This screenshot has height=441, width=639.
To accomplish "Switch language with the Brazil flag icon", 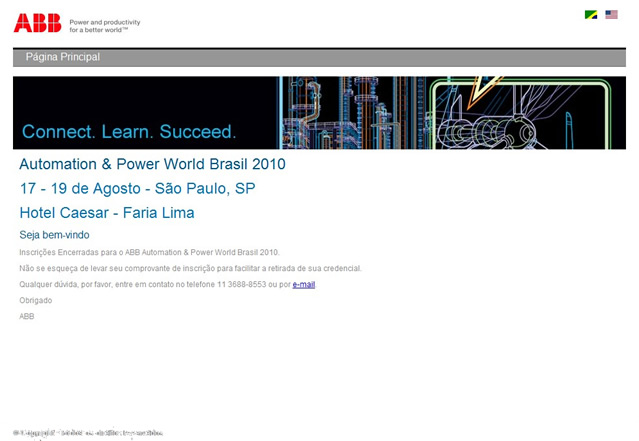I will (x=591, y=15).
